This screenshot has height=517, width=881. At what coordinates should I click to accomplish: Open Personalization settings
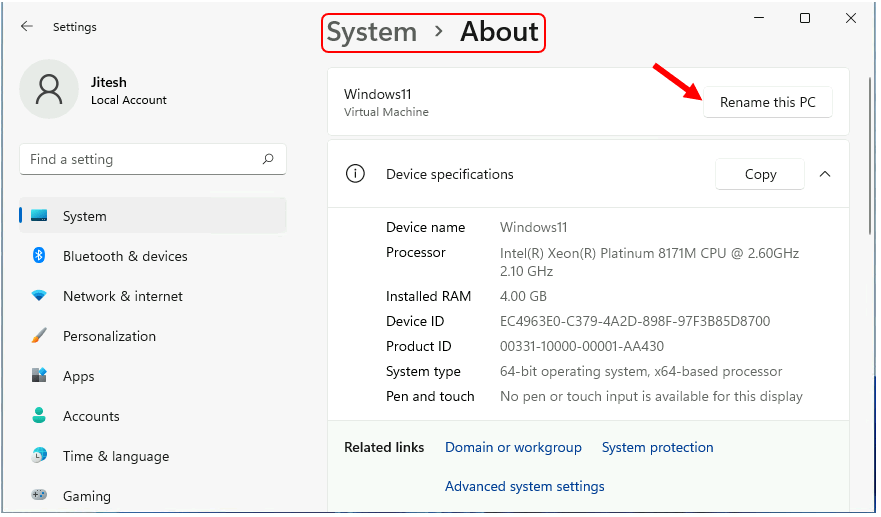pos(153,336)
